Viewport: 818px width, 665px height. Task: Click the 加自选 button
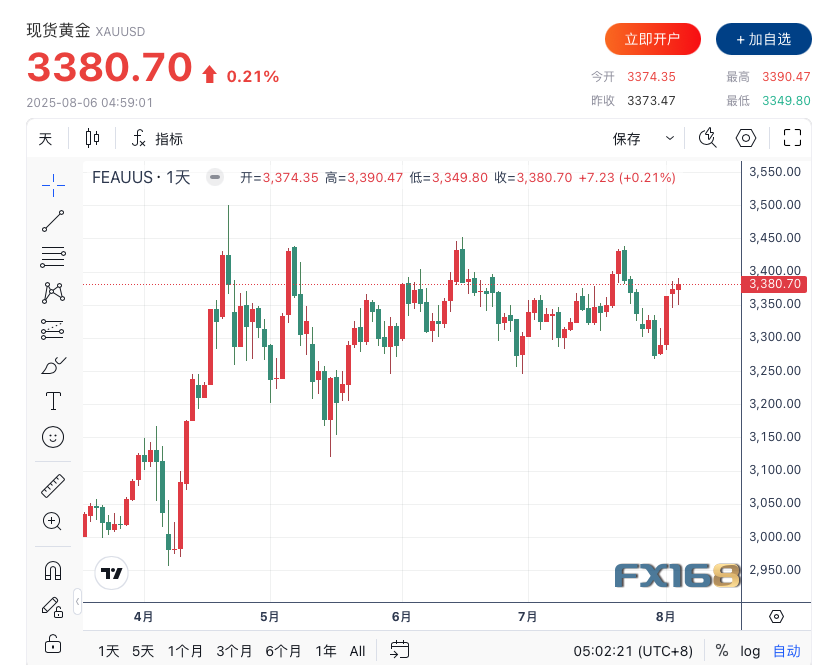[763, 39]
